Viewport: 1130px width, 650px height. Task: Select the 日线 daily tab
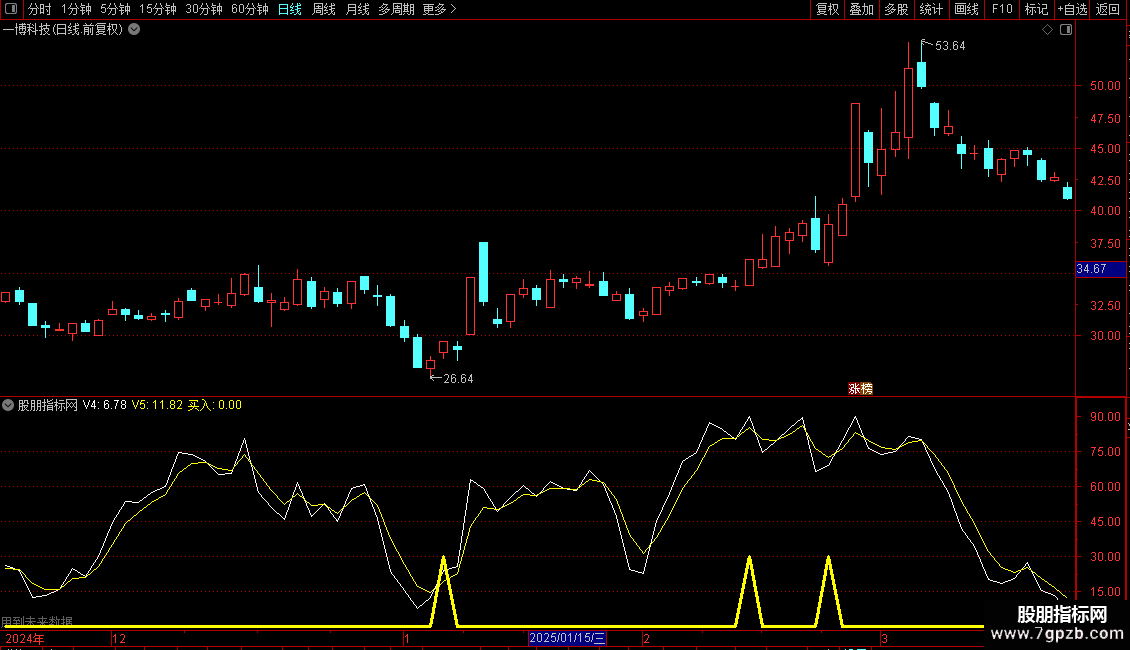tap(290, 9)
